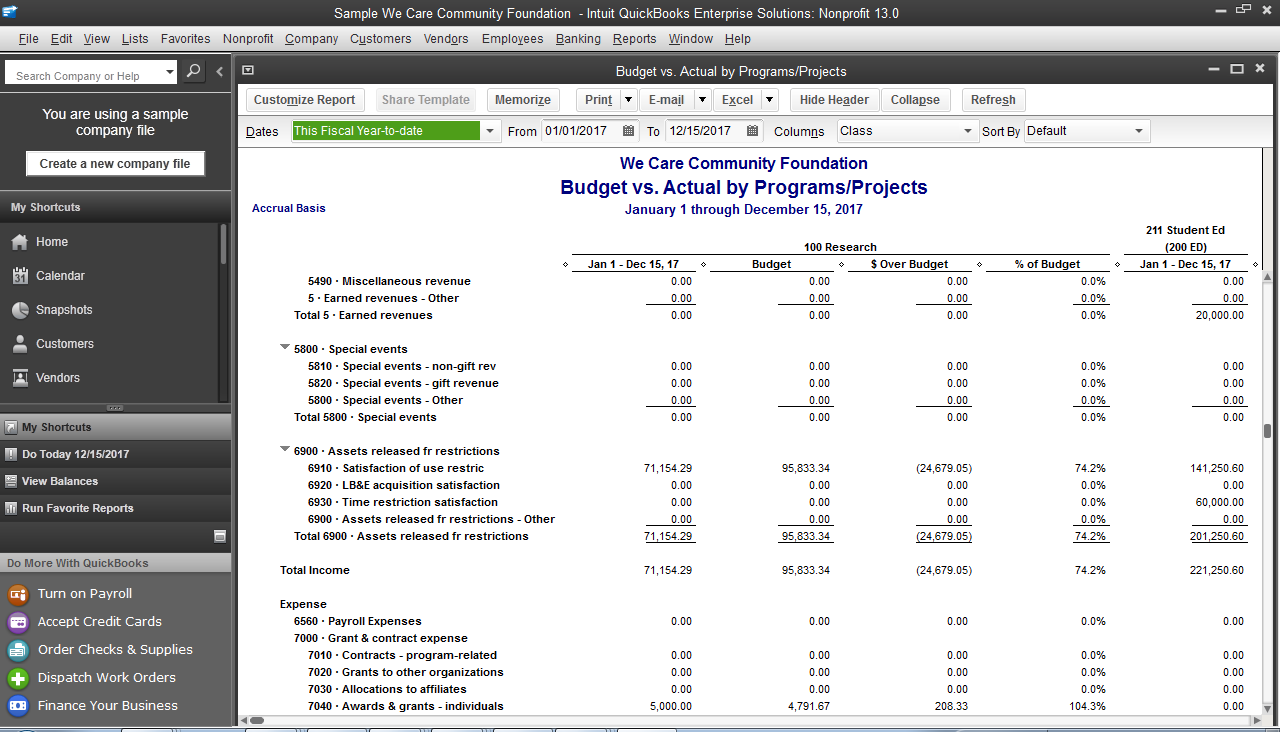Click the report window menu icon
Screen dimensions: 1280x732
(x=248, y=71)
